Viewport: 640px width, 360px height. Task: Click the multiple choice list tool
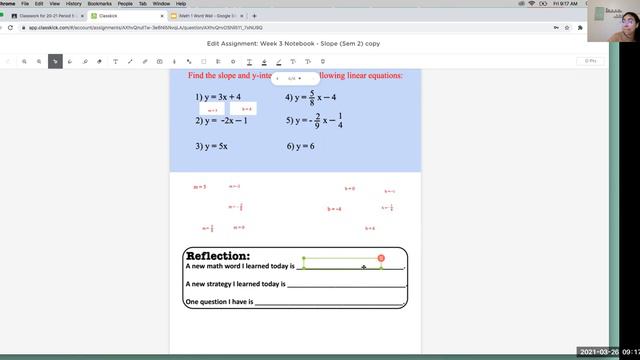click(218, 62)
